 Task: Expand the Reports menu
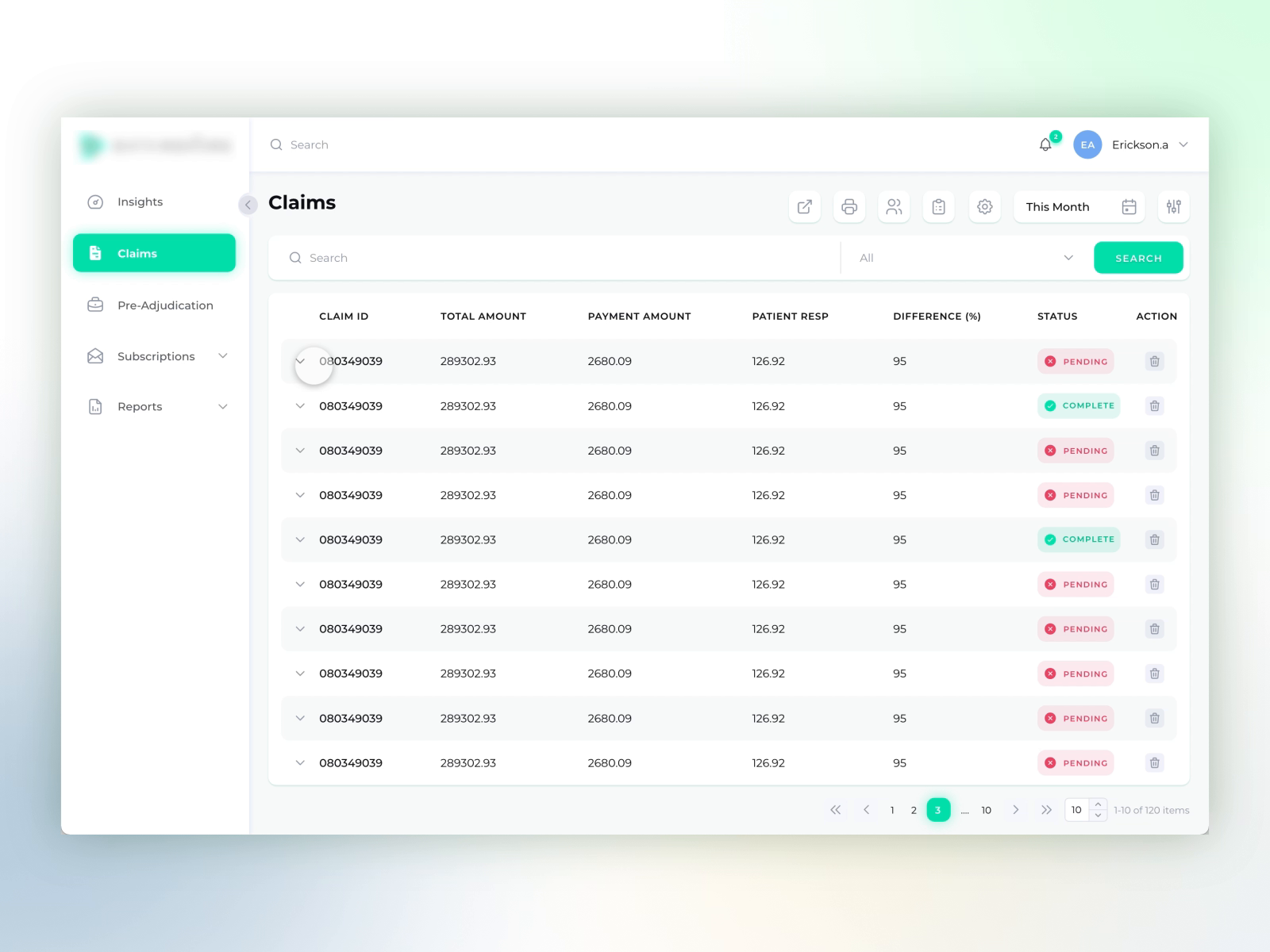[x=140, y=406]
